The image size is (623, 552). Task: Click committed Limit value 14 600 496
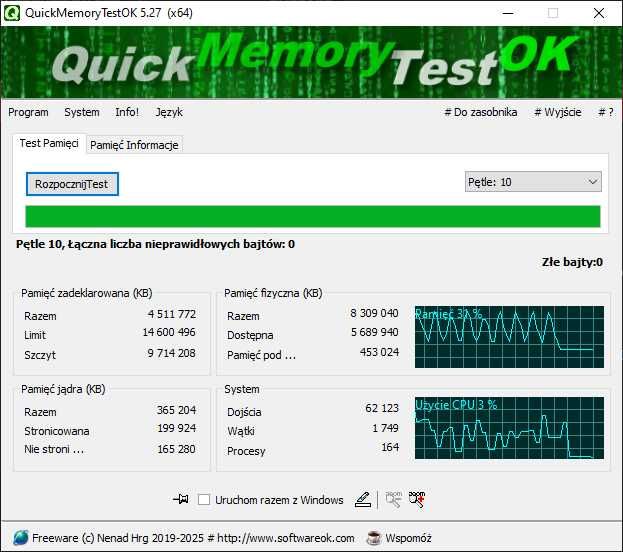169,332
